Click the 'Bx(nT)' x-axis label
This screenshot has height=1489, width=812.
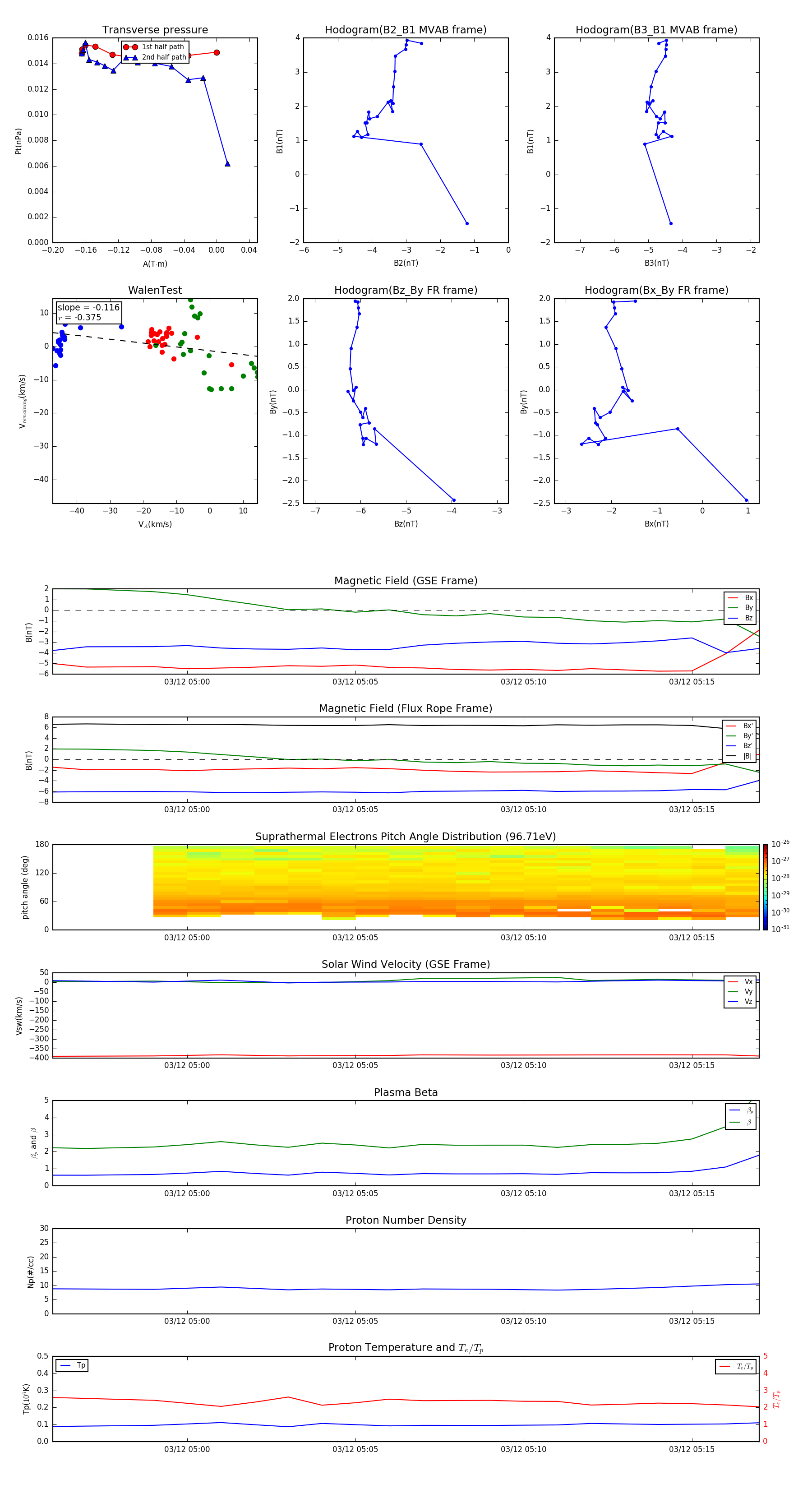click(x=656, y=524)
